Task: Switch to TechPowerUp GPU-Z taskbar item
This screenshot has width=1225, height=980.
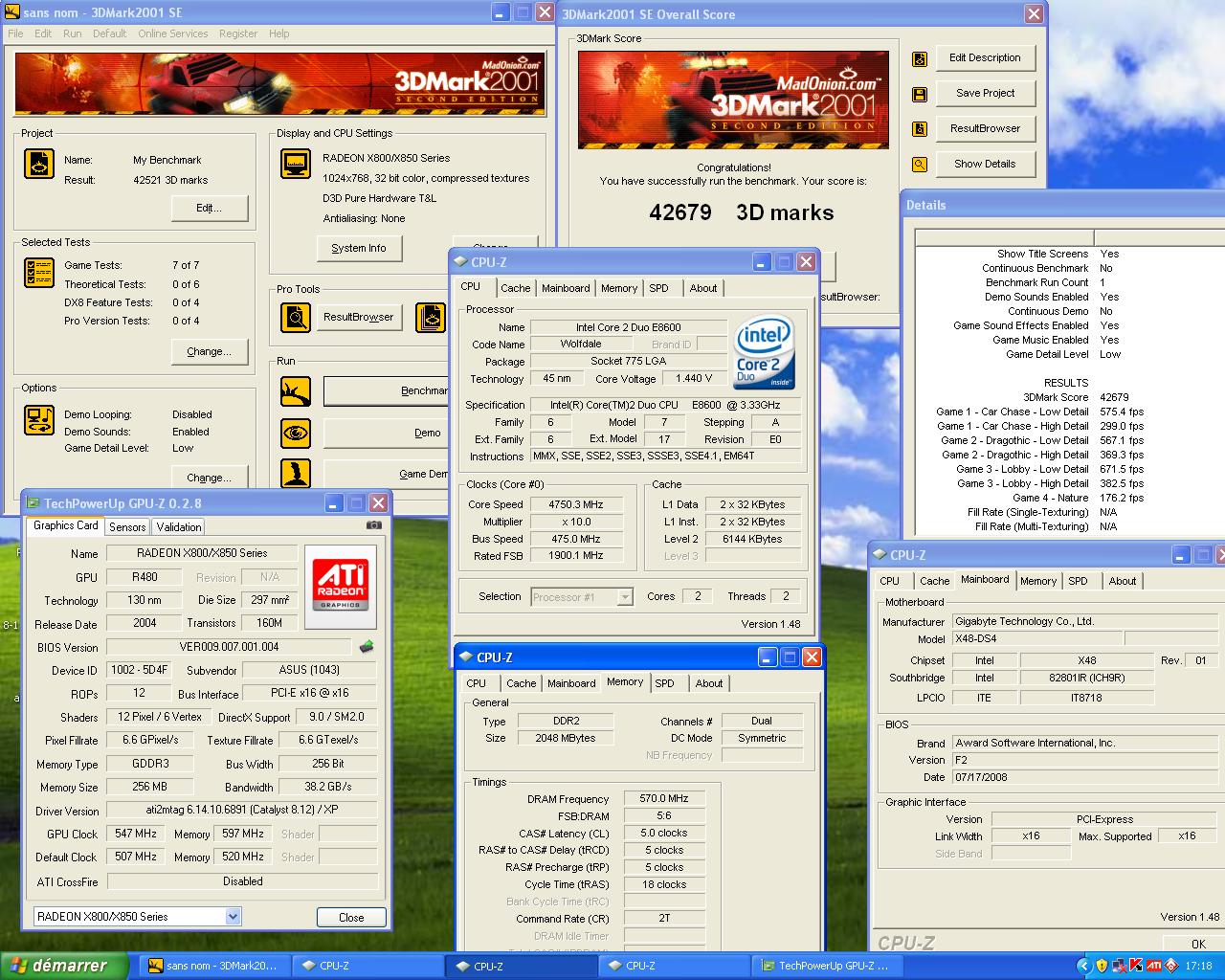Action: click(x=827, y=966)
